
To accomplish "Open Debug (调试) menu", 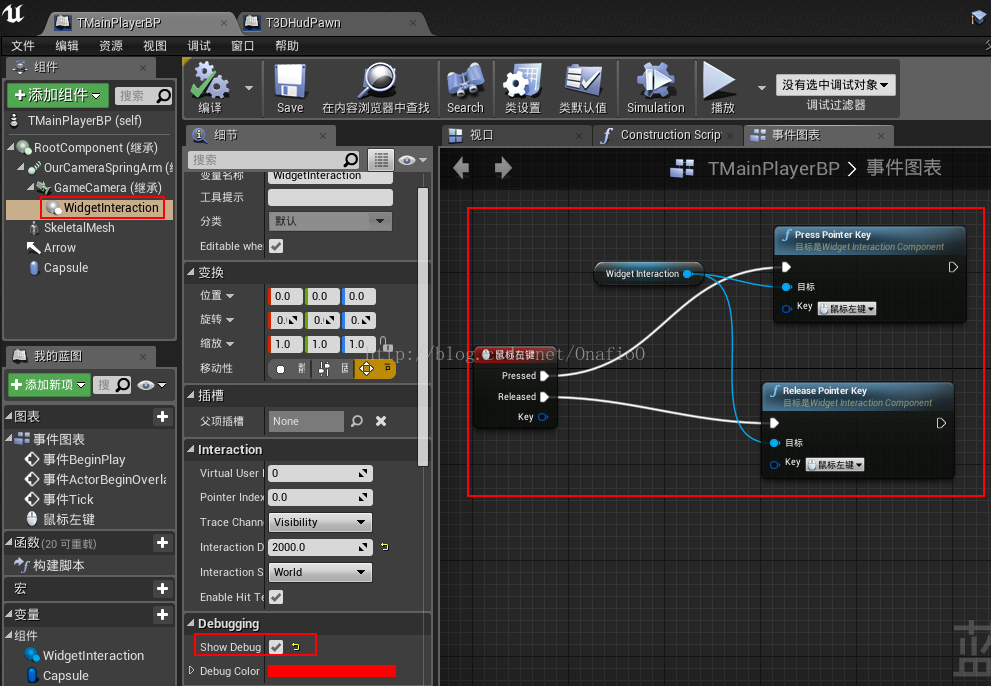I will coord(199,46).
